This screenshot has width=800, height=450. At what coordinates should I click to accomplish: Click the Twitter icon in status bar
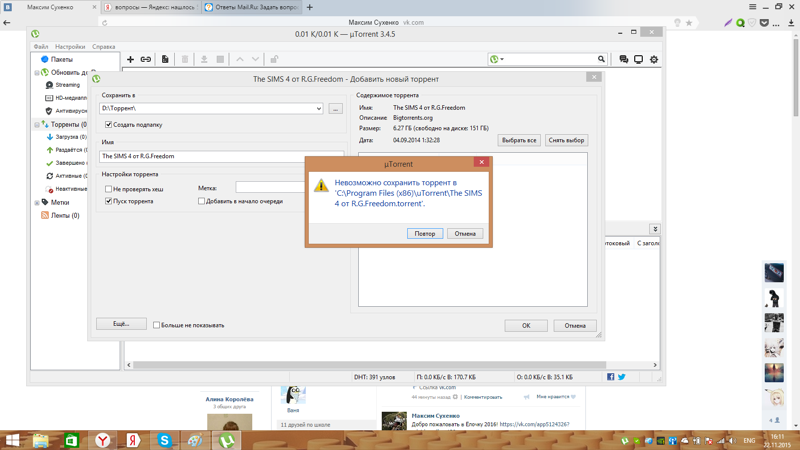click(x=622, y=377)
